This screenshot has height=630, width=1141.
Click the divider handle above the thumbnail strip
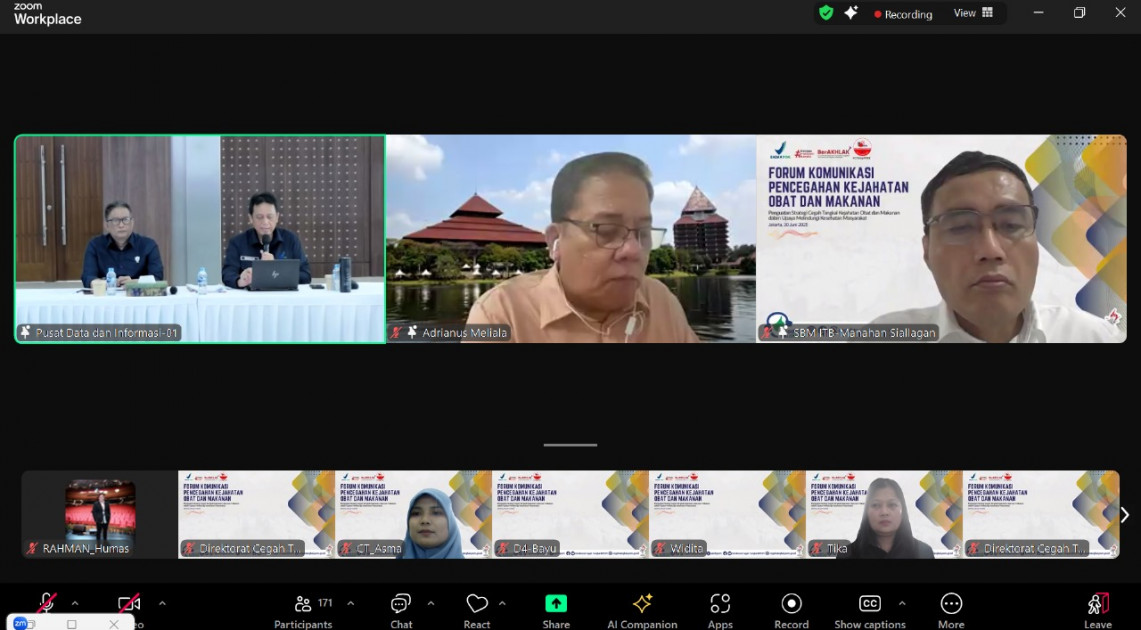click(570, 445)
